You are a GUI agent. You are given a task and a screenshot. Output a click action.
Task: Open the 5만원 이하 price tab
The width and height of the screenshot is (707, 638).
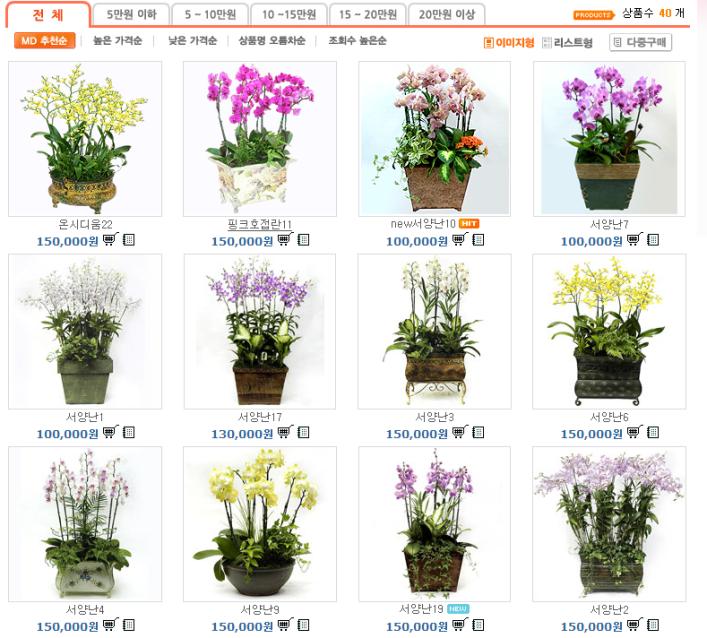point(131,14)
